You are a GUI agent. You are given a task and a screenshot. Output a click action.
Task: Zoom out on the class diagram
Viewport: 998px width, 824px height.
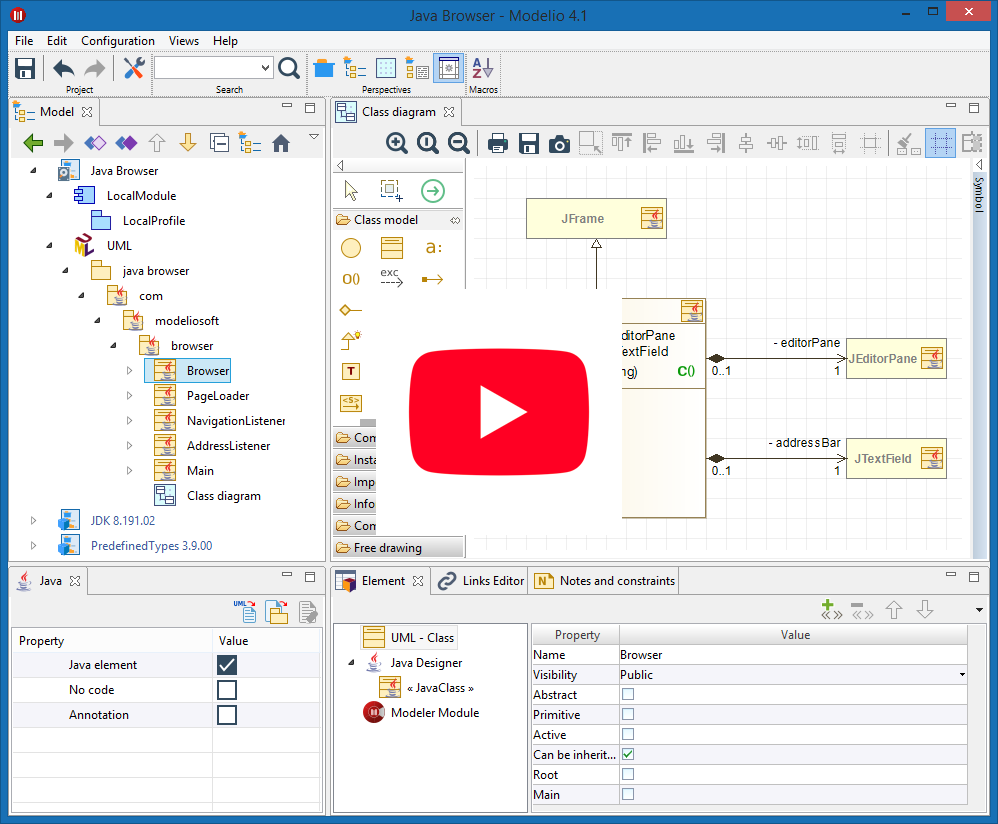point(458,143)
